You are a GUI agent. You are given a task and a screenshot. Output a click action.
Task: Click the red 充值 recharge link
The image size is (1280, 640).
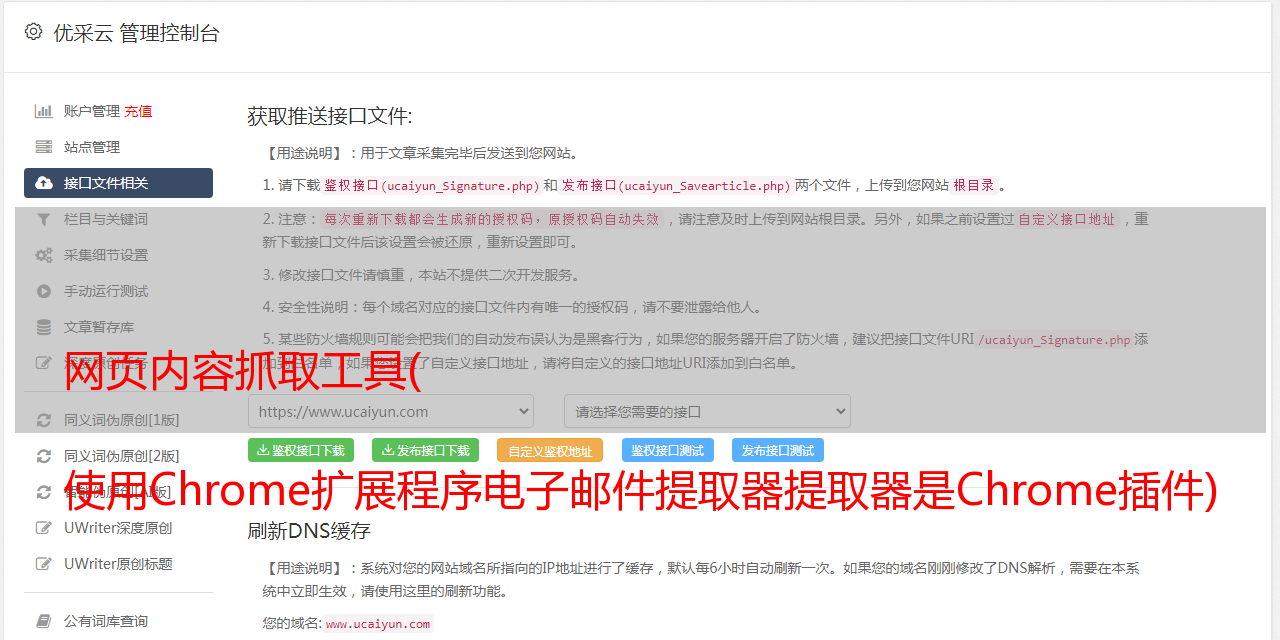click(138, 111)
